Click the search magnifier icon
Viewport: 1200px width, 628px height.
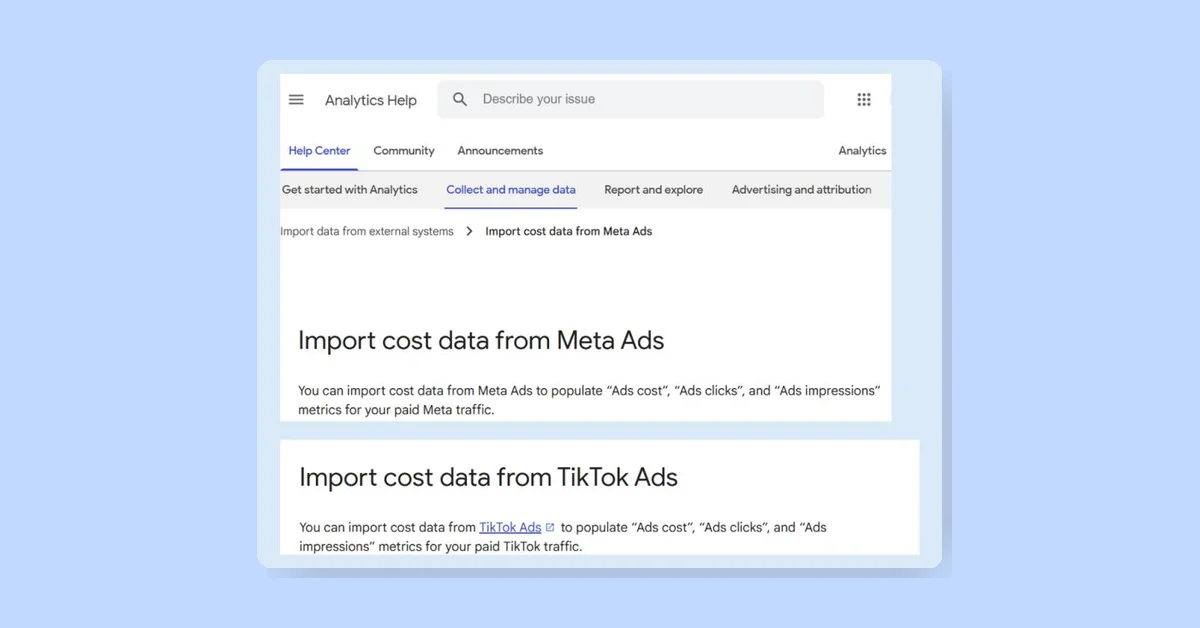point(460,100)
